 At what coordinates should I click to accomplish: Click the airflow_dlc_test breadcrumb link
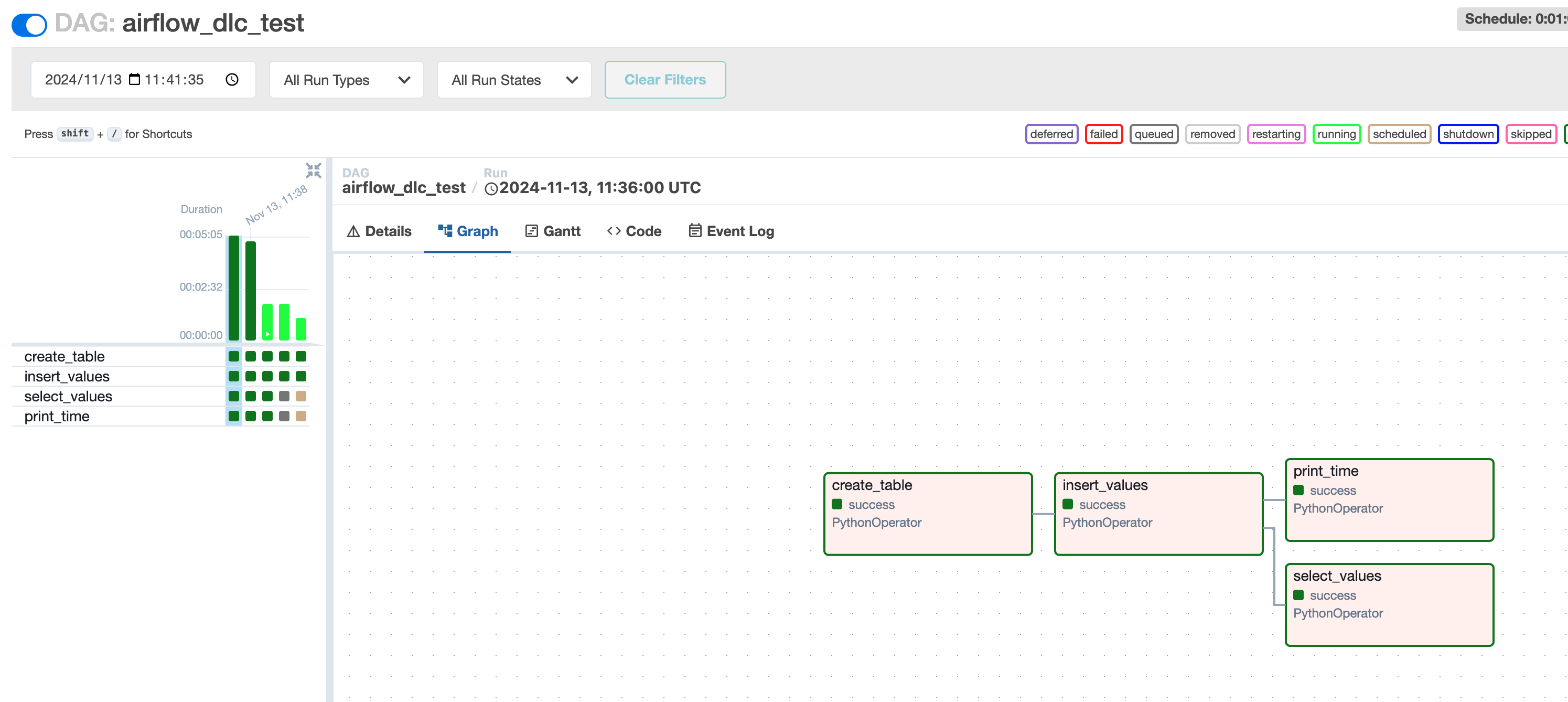pyautogui.click(x=404, y=187)
